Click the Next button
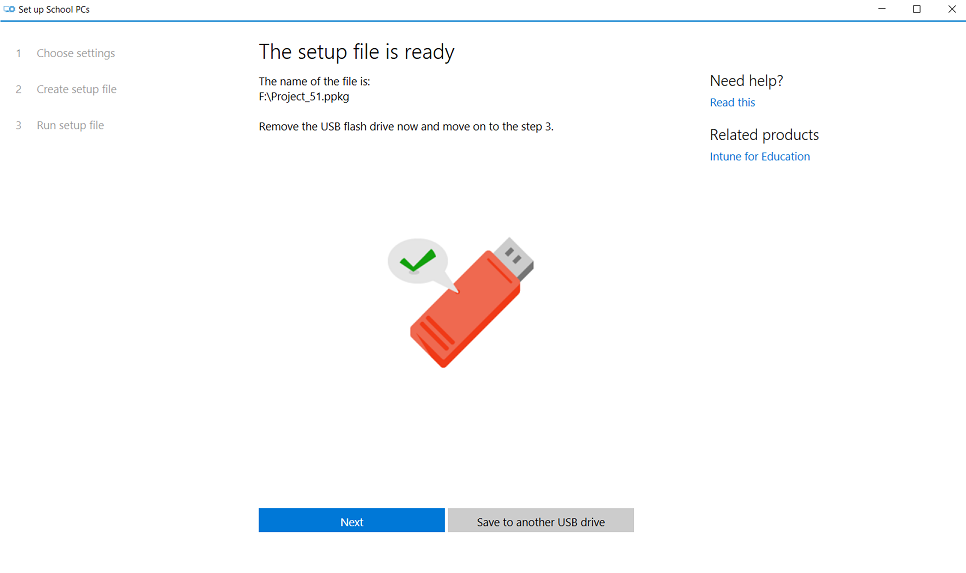The image size is (966, 573). [x=352, y=521]
